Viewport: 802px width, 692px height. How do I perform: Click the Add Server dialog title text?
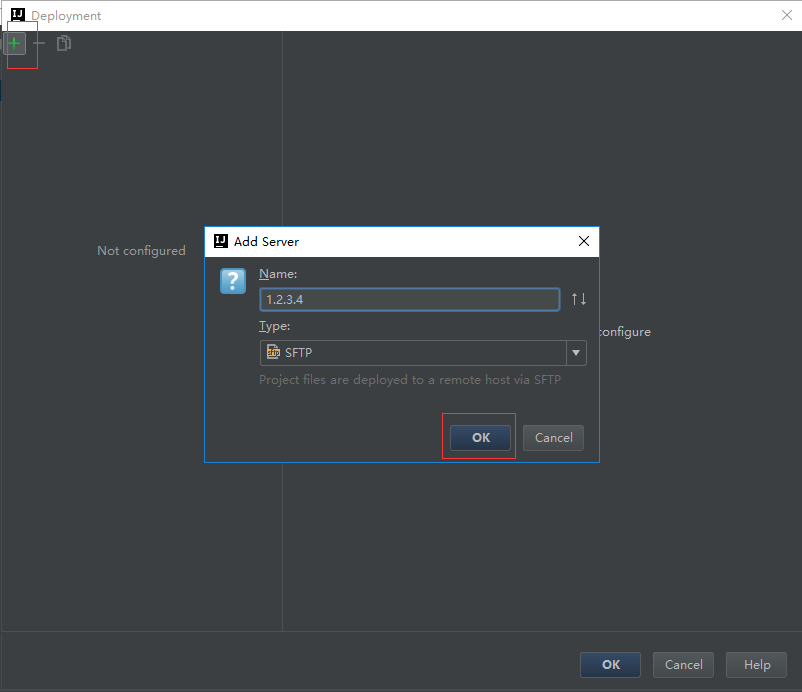click(266, 241)
